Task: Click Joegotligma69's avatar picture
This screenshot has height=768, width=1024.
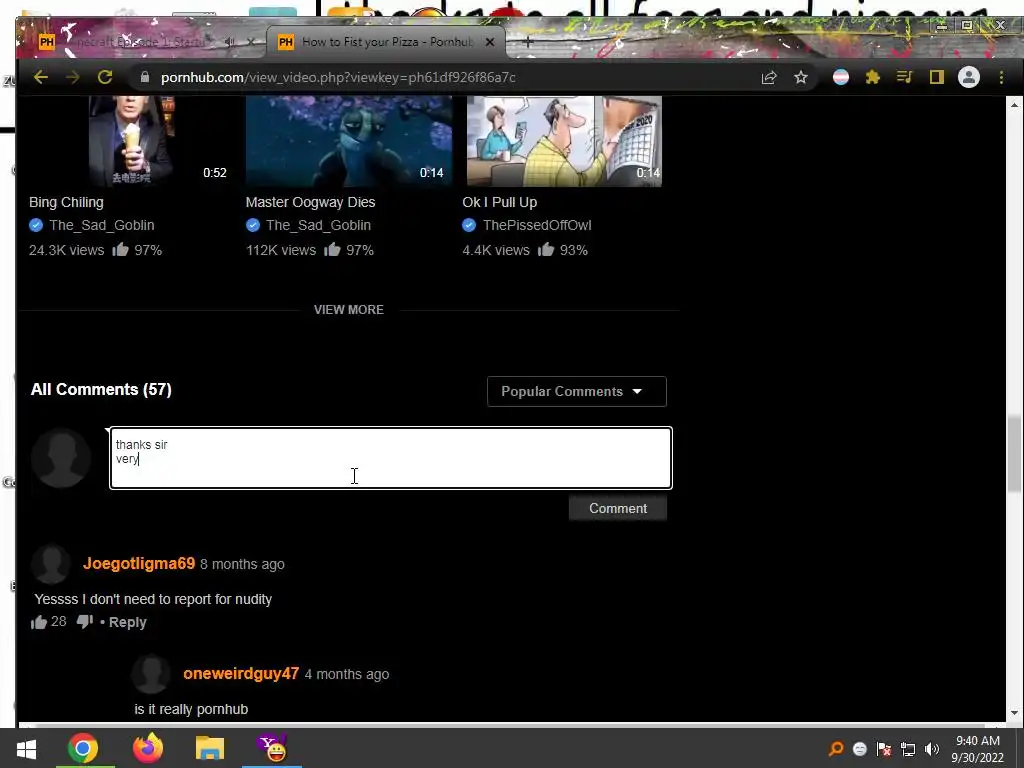Action: click(51, 564)
